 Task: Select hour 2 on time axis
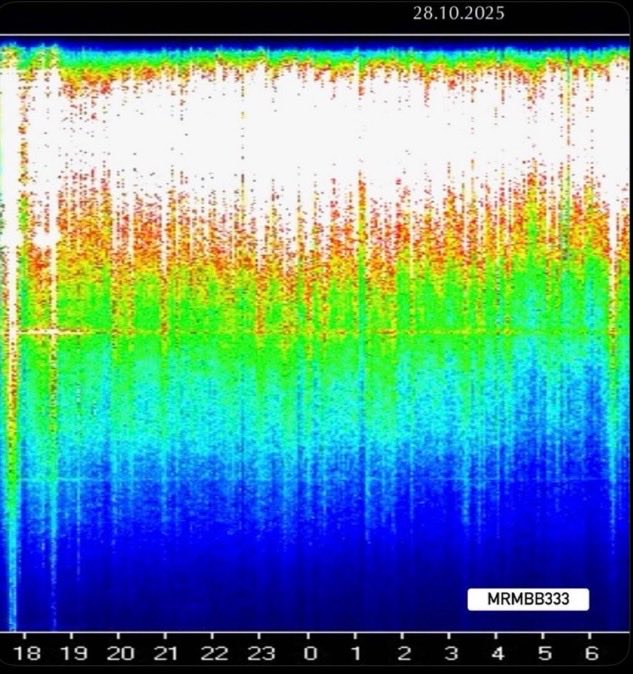[x=404, y=653]
